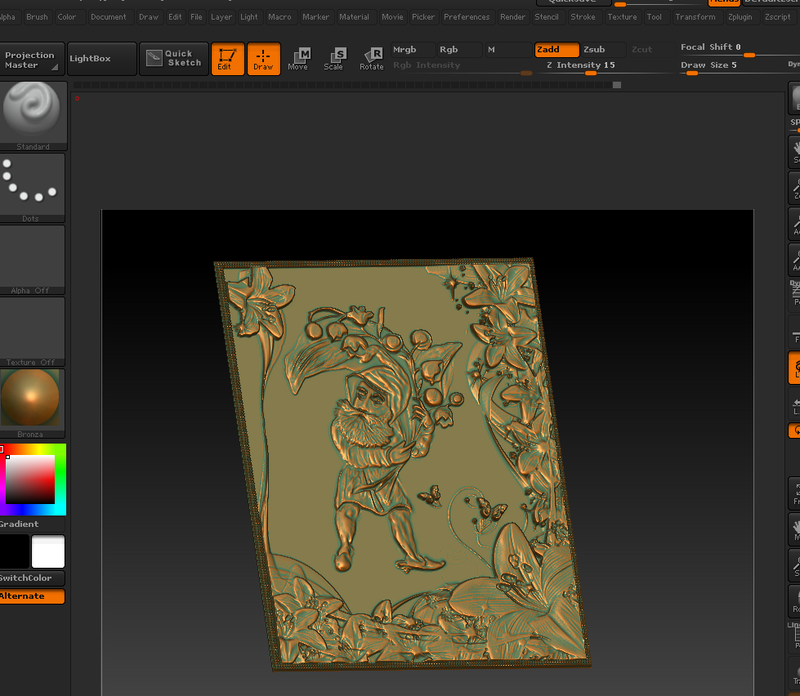The image size is (800, 696).
Task: Open the Layer menu
Action: (221, 17)
